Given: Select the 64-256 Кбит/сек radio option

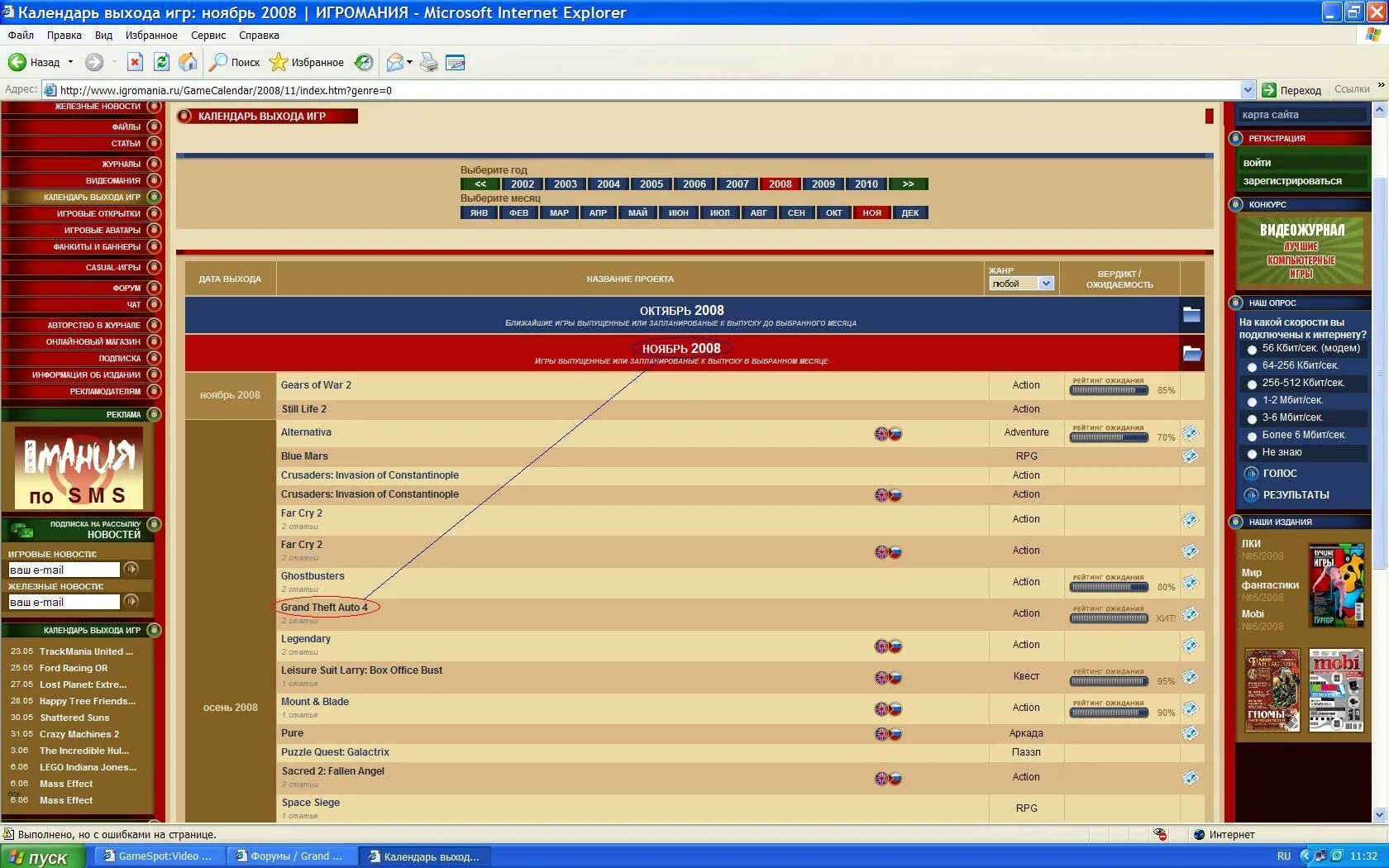Looking at the screenshot, I should coord(1252,367).
